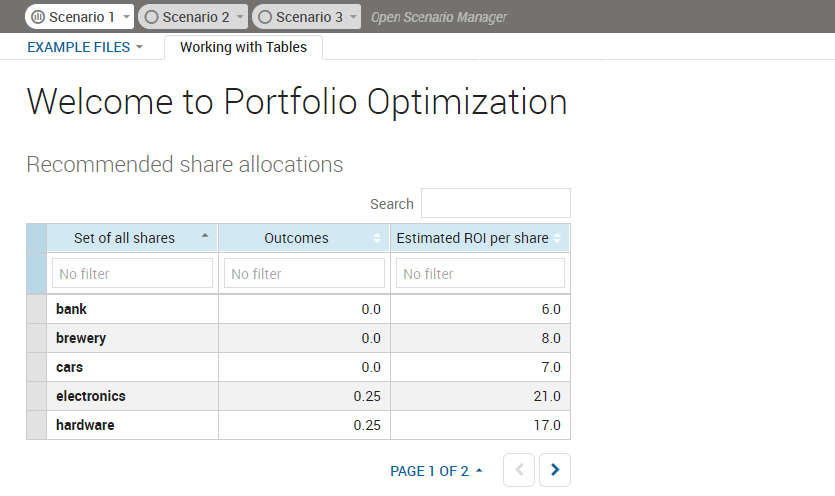Open the Scenario 3 dropdown arrow
The width and height of the screenshot is (835, 496).
pyautogui.click(x=353, y=18)
